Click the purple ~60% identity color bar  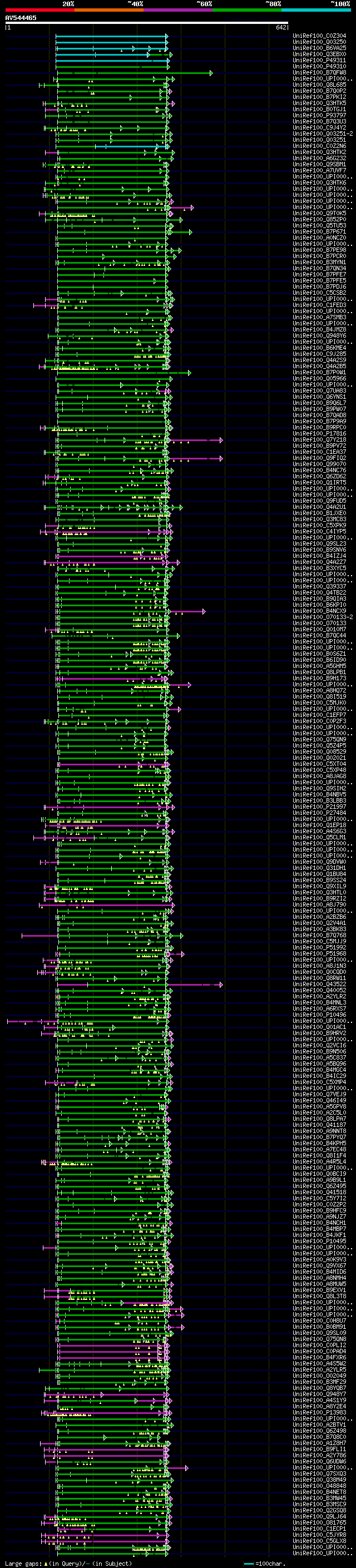[179, 10]
